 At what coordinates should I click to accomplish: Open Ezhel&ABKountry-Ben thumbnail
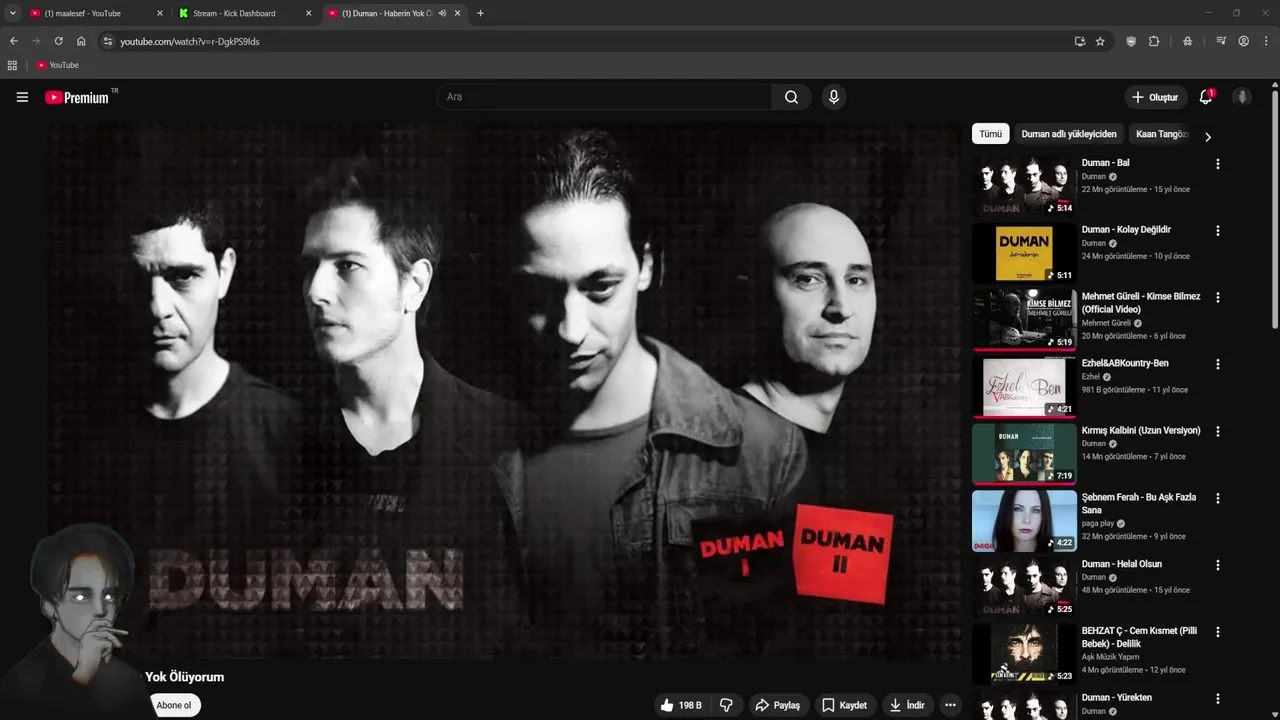coord(1024,387)
